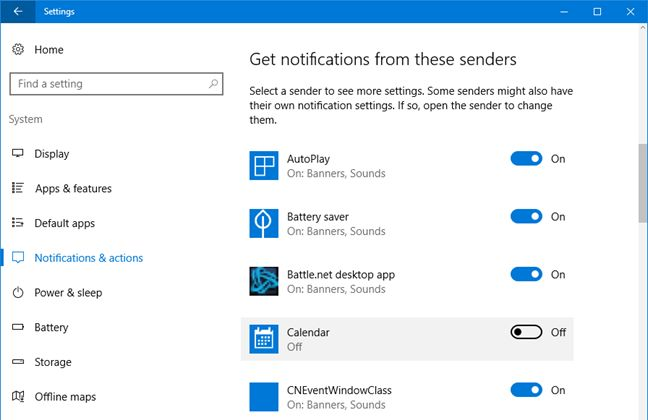Click the Calendar app icon

pyautogui.click(x=264, y=339)
